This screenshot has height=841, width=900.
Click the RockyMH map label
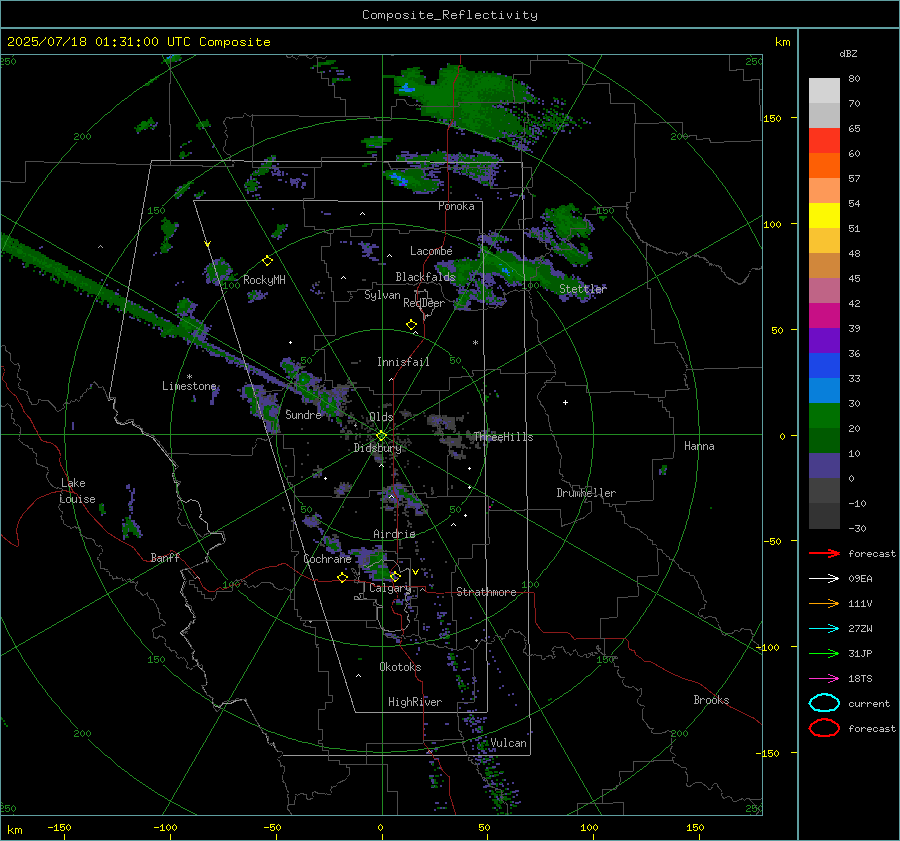(264, 280)
